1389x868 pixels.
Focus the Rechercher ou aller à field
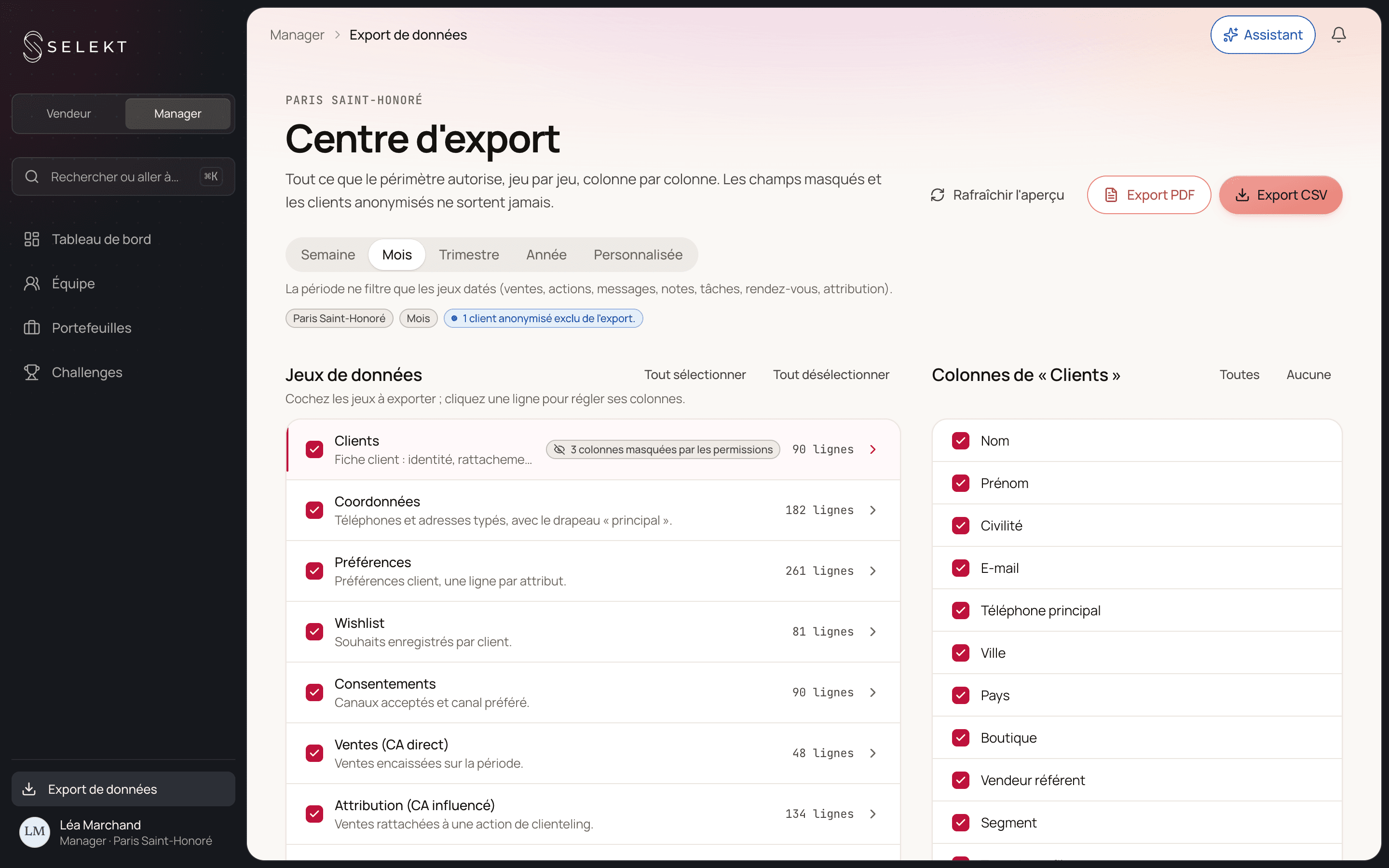[123, 176]
